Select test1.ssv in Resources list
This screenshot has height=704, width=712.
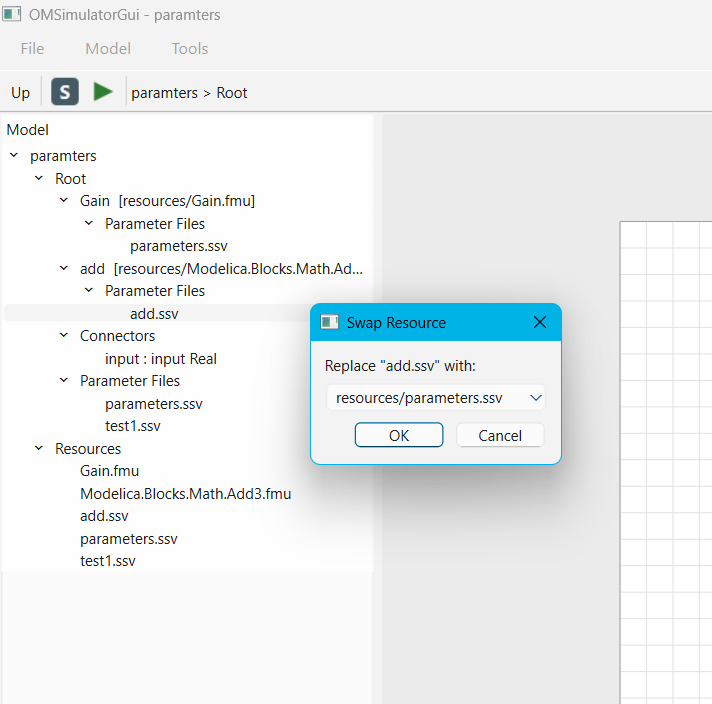click(x=108, y=561)
